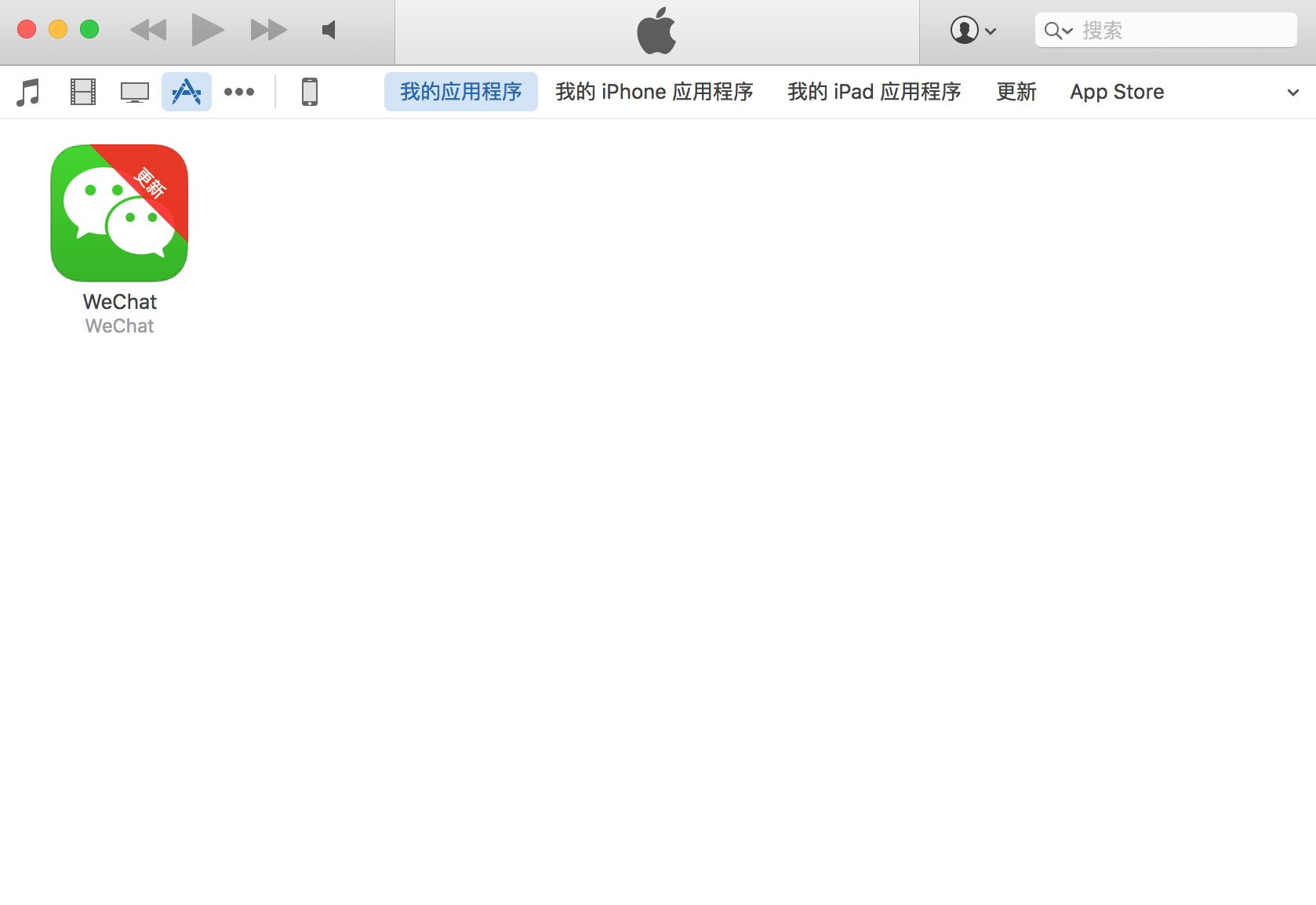Open the TV Shows library icon
Screen dimensions: 1316x905
(135, 93)
